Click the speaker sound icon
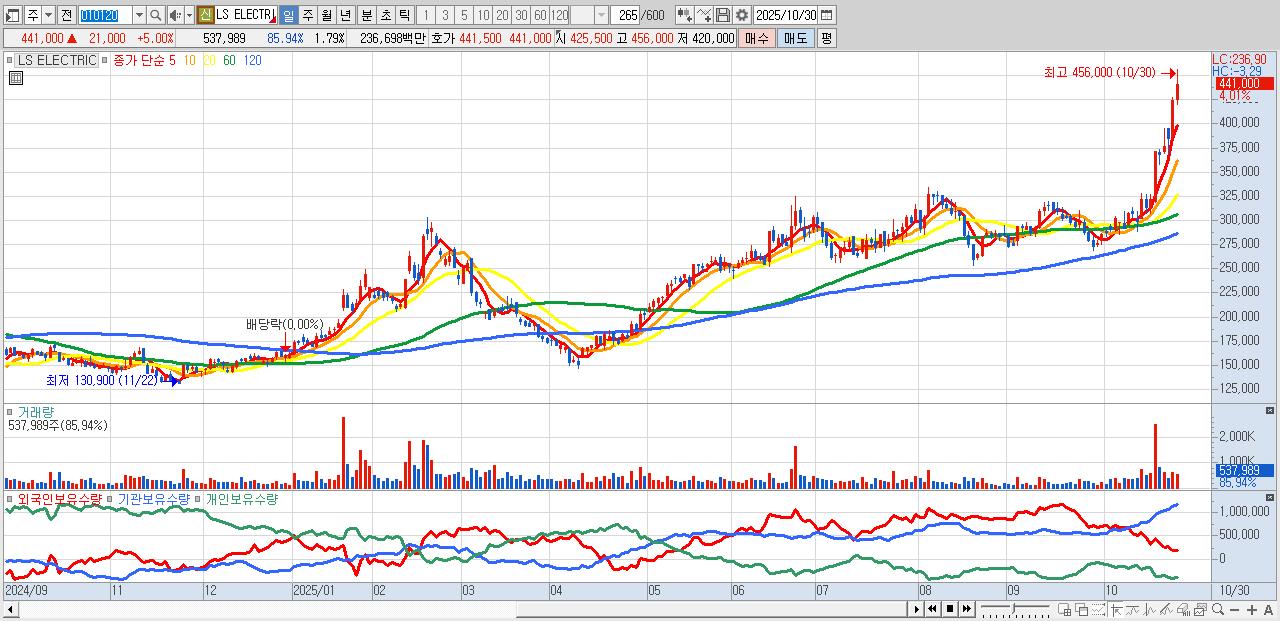This screenshot has height=621, width=1280. coord(175,15)
